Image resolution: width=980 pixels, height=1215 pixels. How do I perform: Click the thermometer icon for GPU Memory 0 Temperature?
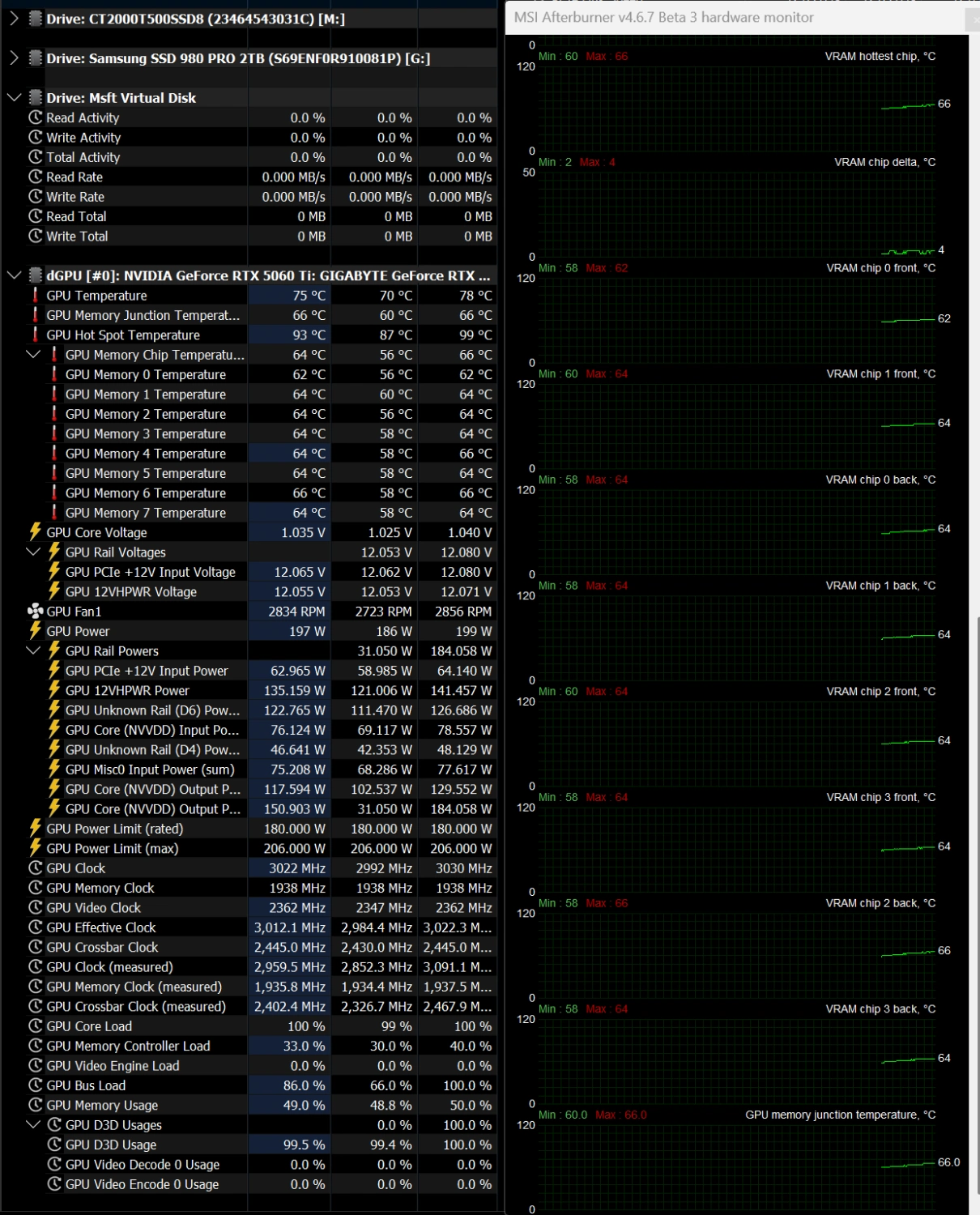pyautogui.click(x=54, y=374)
